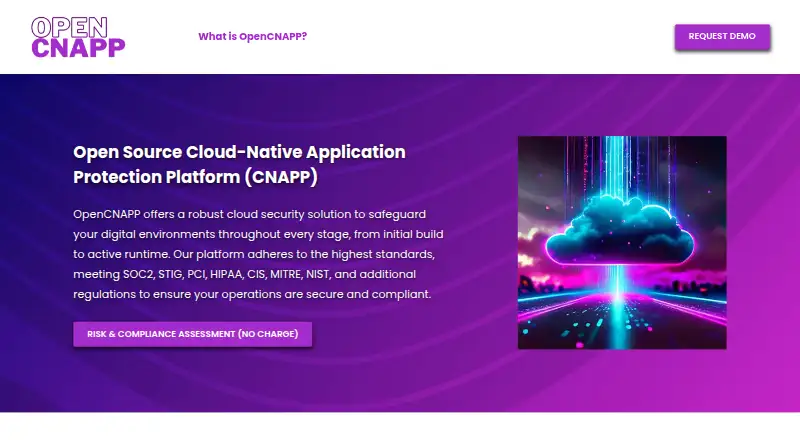
Task: Start the Risk & Compliance Assessment (No Charge)
Action: pos(192,334)
